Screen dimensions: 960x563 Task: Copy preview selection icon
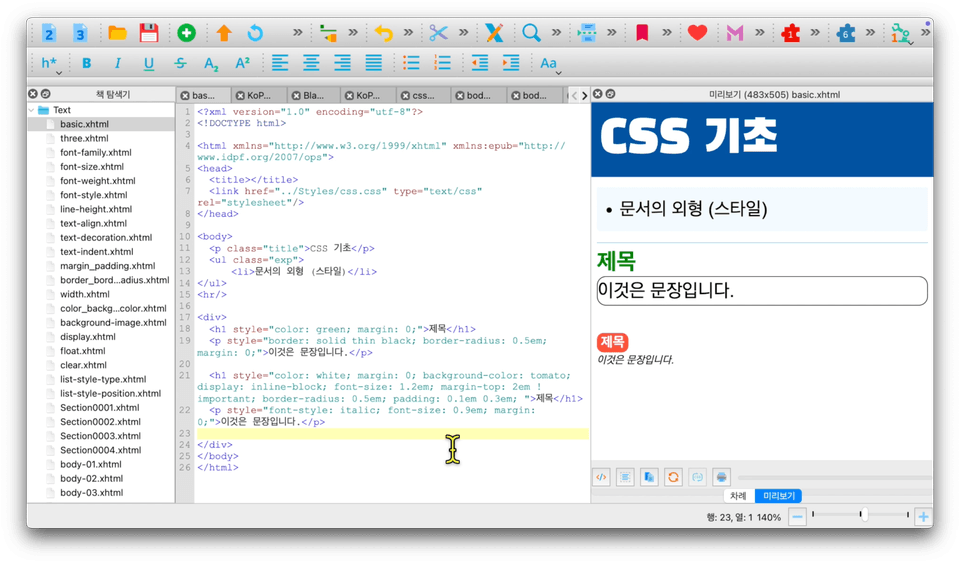pos(649,477)
